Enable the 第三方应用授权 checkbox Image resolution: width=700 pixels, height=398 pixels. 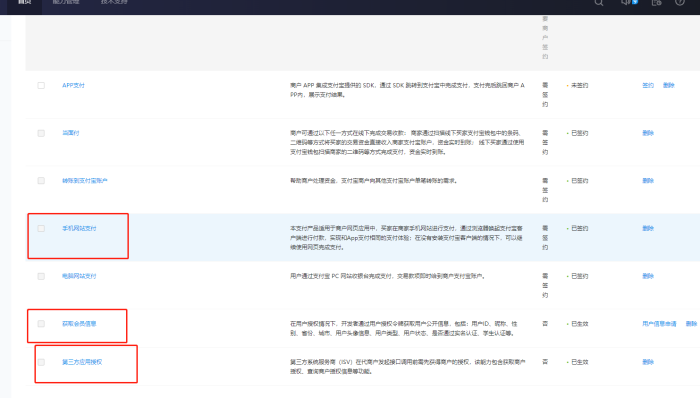click(41, 362)
